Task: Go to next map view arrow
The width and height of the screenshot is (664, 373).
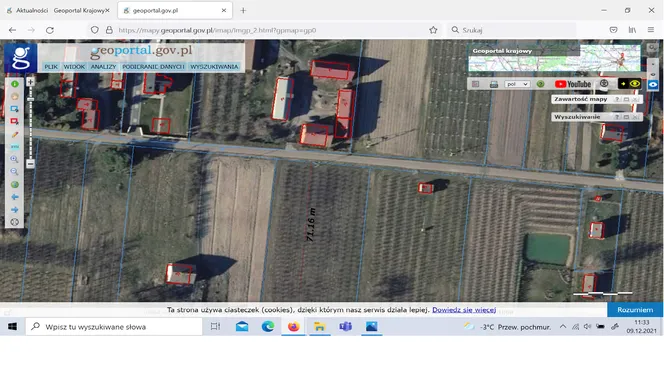Action: pos(14,210)
